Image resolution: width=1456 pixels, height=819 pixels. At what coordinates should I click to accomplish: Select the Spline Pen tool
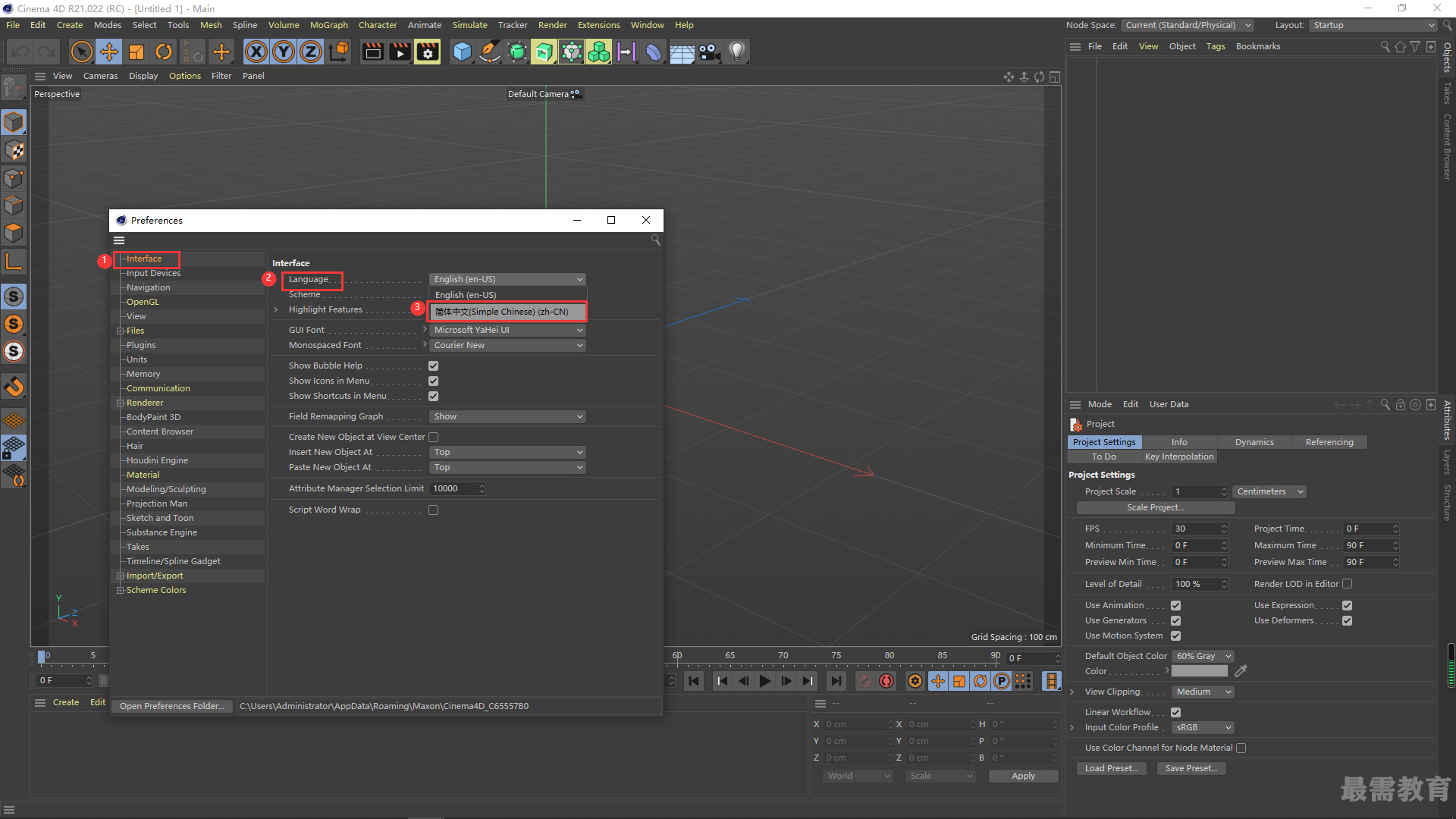490,52
